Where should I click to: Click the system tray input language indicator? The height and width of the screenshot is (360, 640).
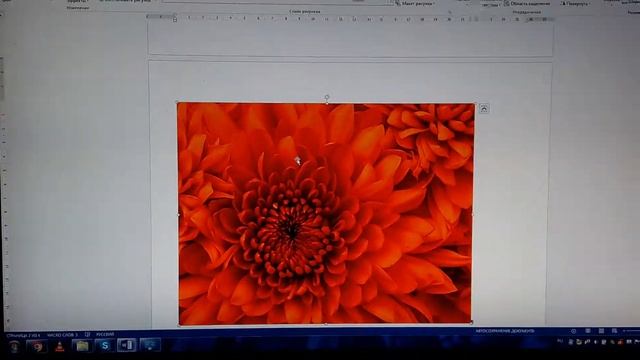click(x=560, y=341)
